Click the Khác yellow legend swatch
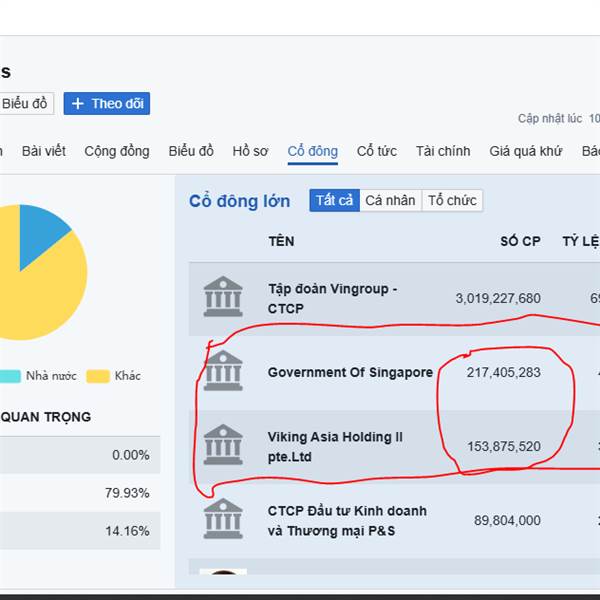The image size is (600, 600). click(98, 376)
